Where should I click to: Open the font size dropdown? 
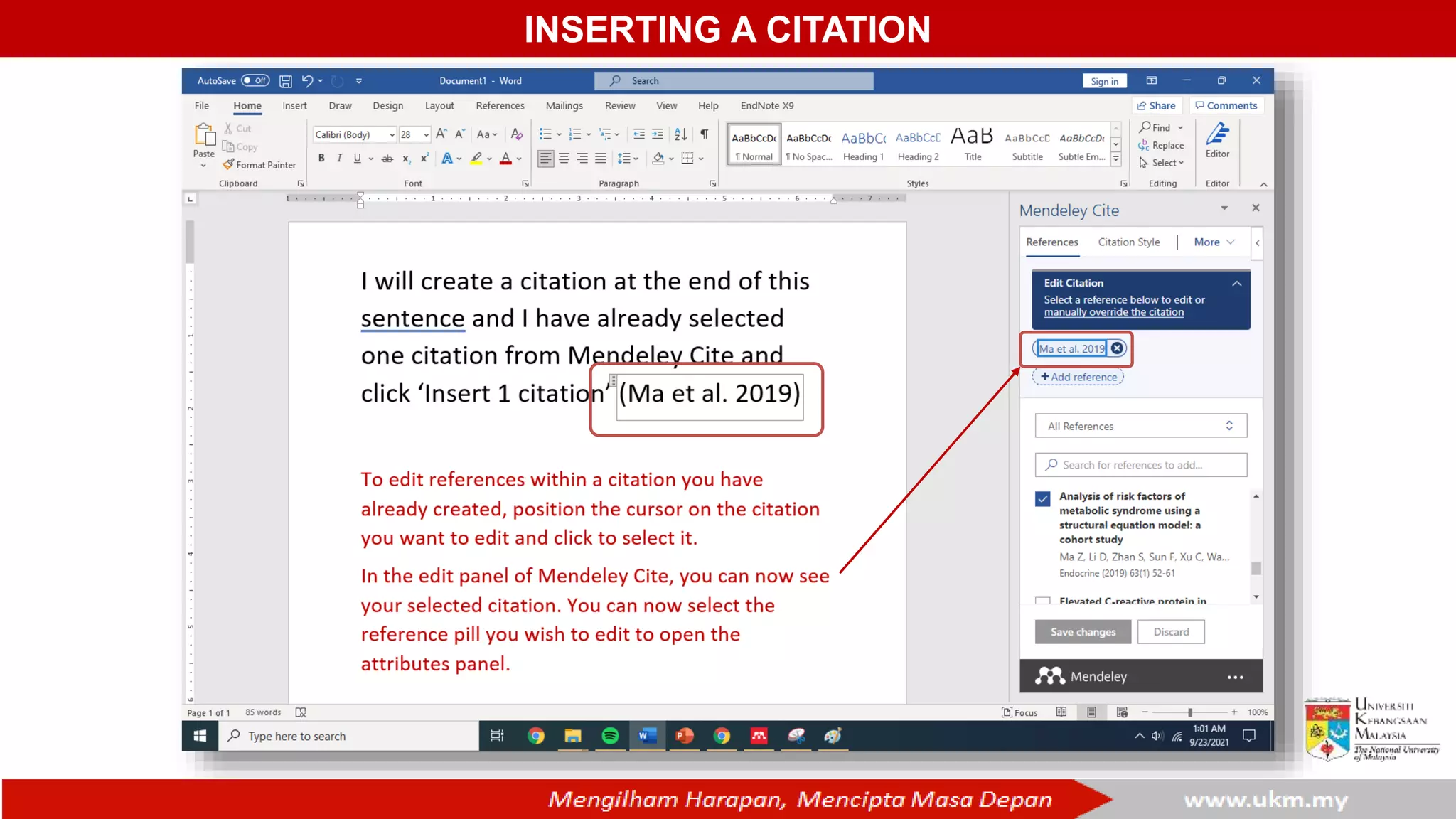click(x=426, y=134)
